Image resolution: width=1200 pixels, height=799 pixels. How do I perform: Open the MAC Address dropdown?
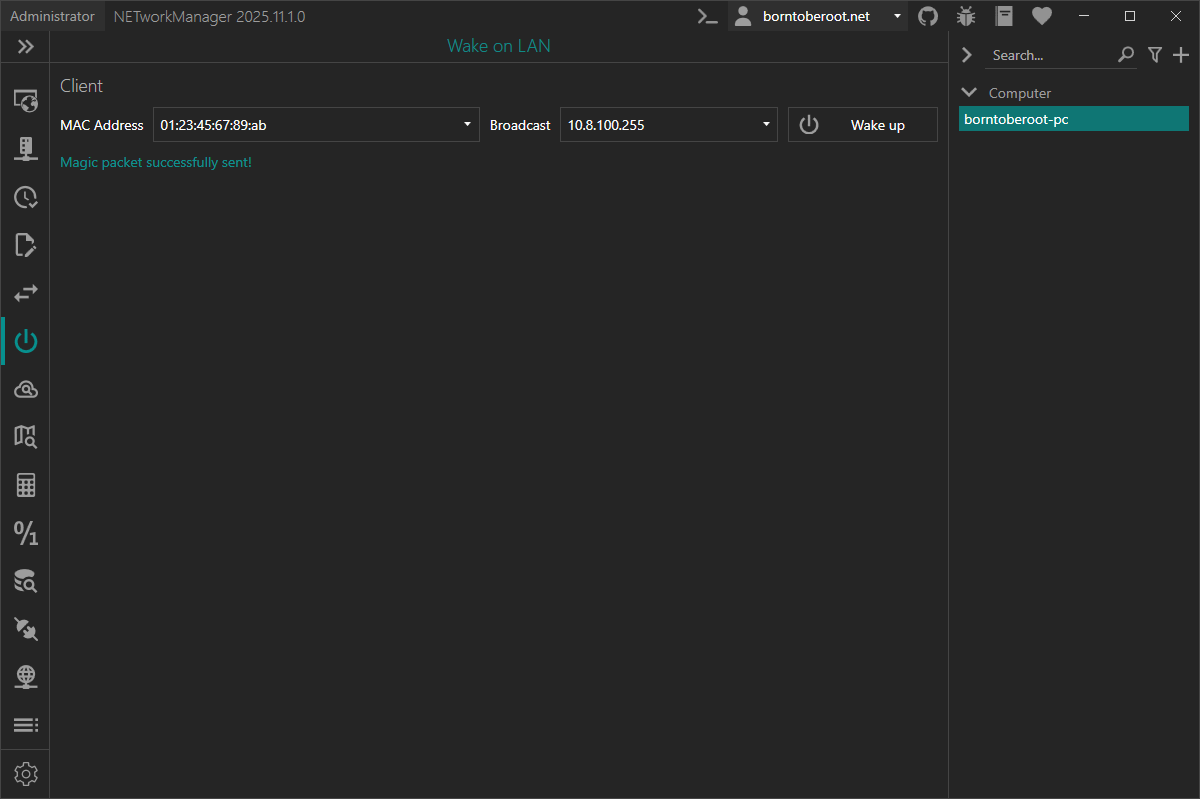[x=467, y=125]
